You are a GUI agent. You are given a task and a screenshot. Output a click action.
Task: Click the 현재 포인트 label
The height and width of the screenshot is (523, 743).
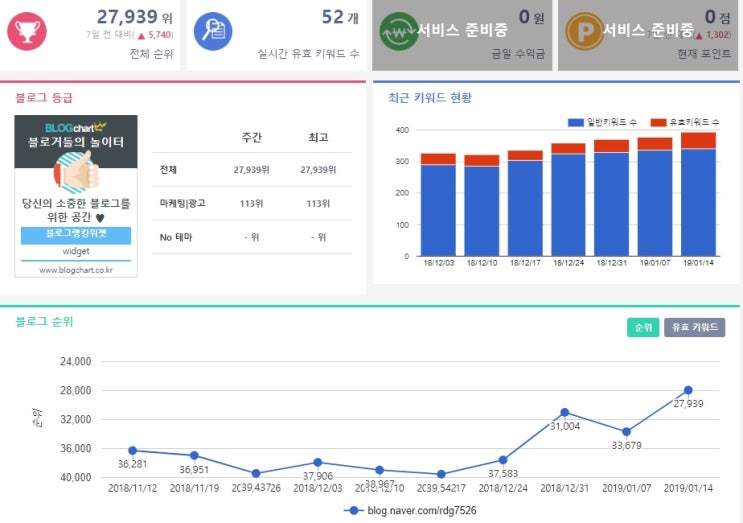pos(704,54)
